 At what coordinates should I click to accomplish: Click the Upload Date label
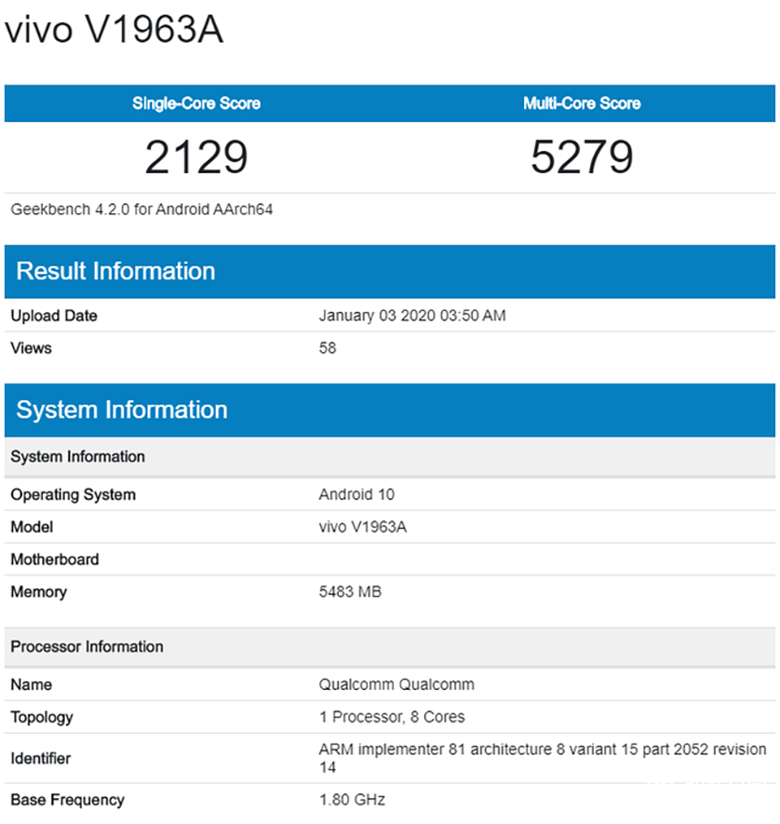[54, 316]
